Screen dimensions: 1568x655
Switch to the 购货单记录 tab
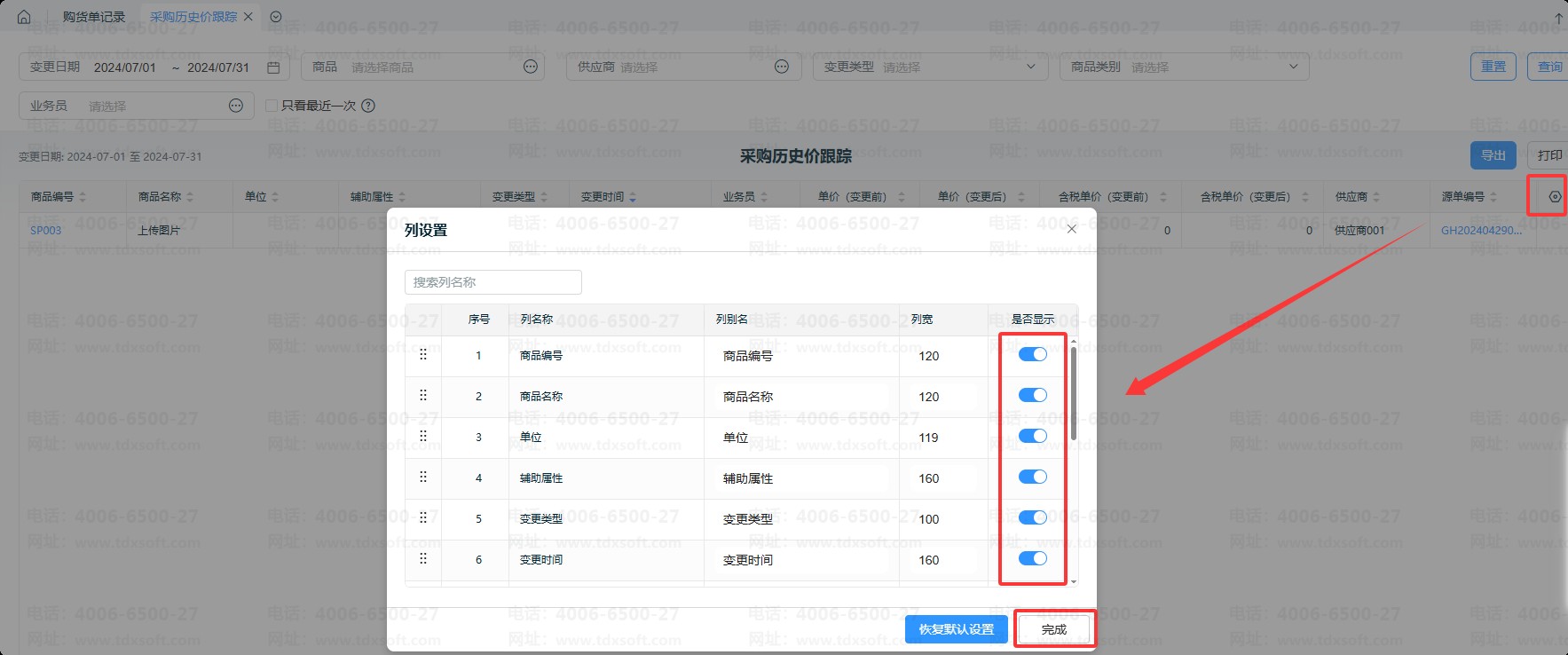[93, 17]
